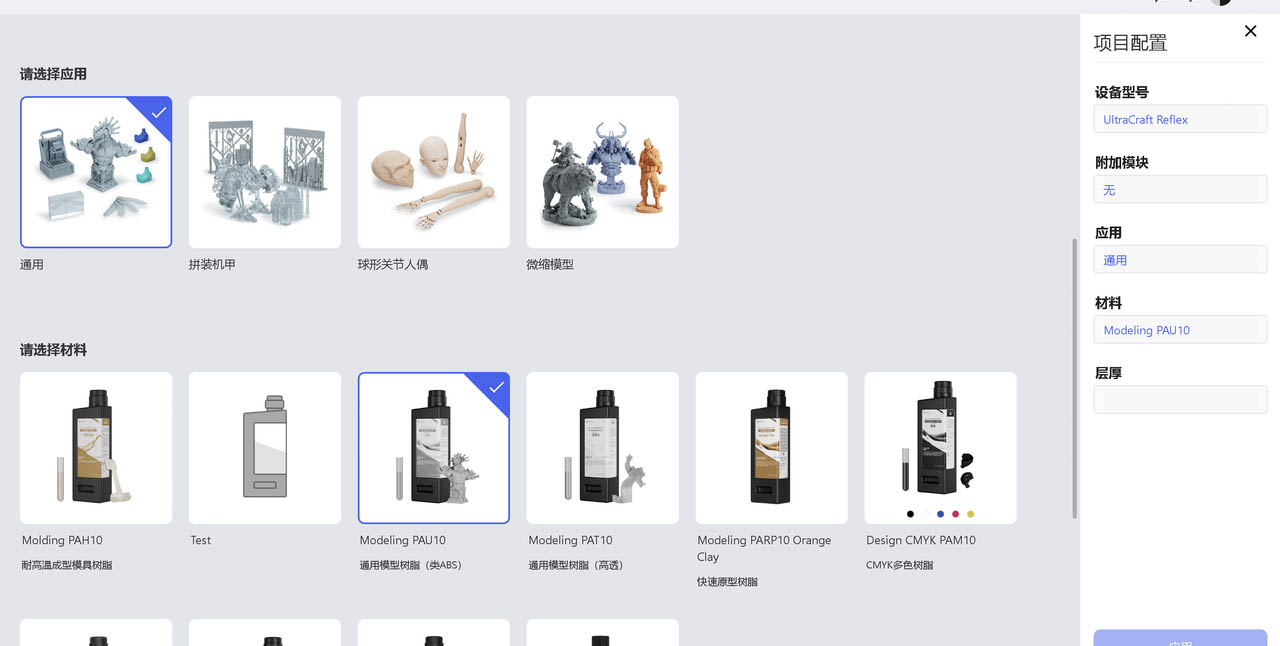Choose the 拼装机甲 application thumbnail

click(265, 172)
